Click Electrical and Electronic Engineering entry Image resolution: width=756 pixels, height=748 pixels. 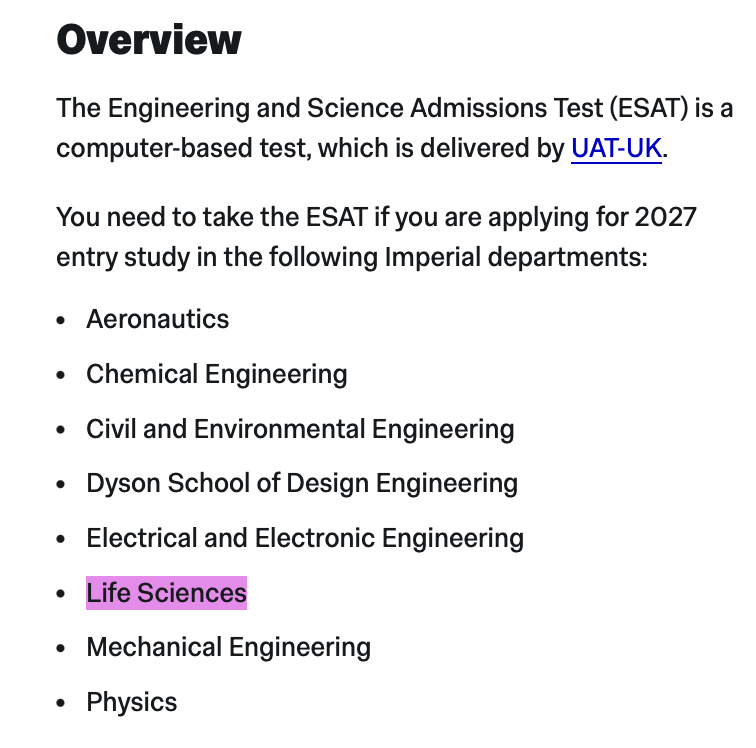305,538
